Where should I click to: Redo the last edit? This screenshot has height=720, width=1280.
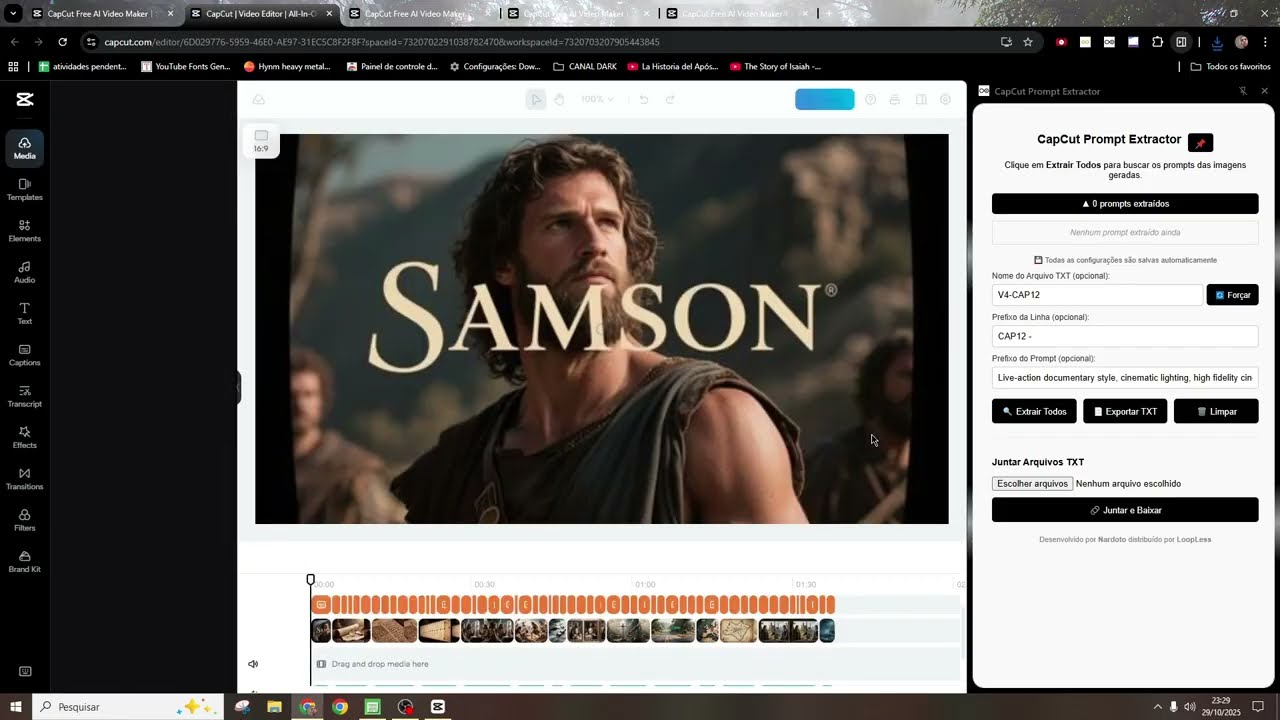(x=670, y=99)
